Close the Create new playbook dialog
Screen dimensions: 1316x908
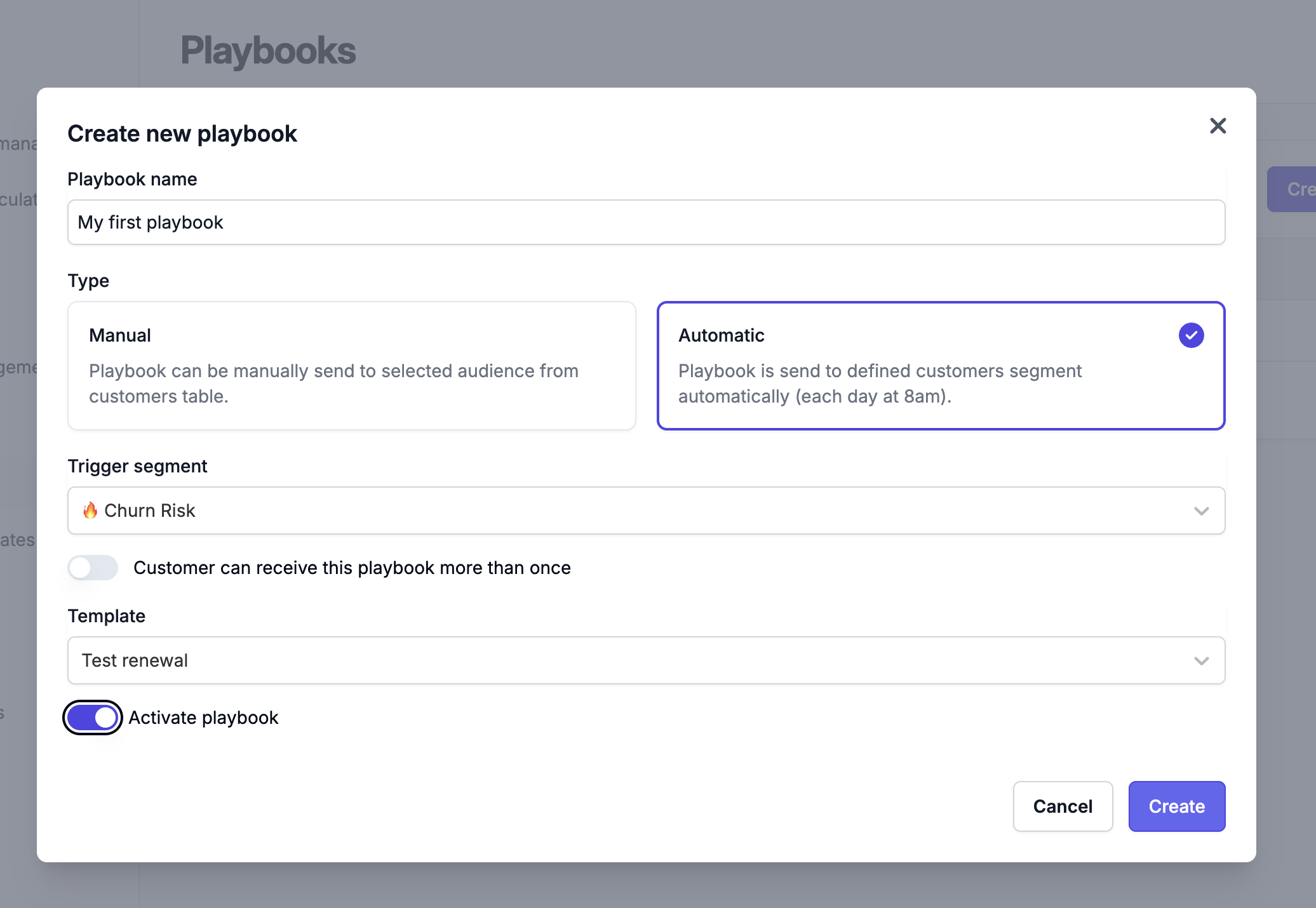tap(1218, 126)
